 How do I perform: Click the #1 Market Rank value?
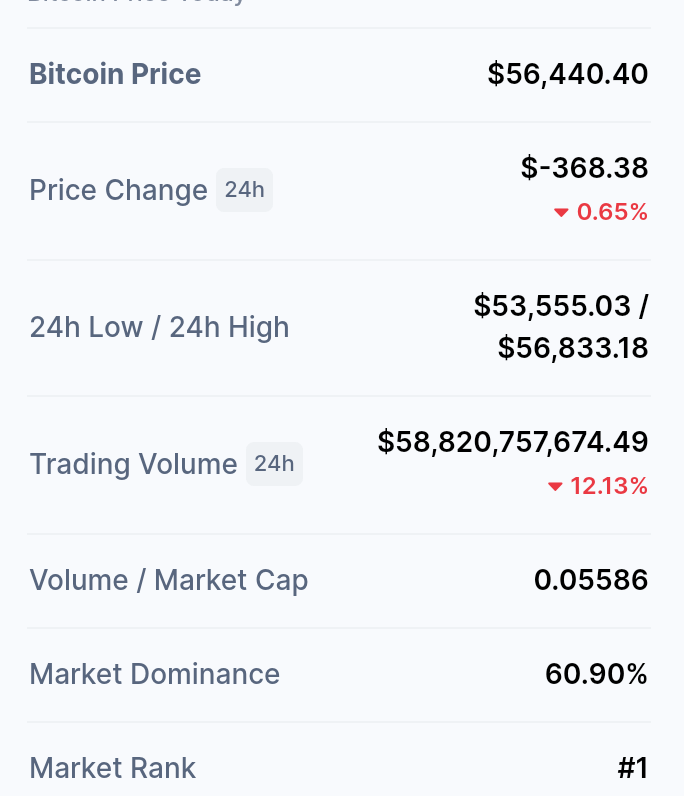(x=633, y=768)
